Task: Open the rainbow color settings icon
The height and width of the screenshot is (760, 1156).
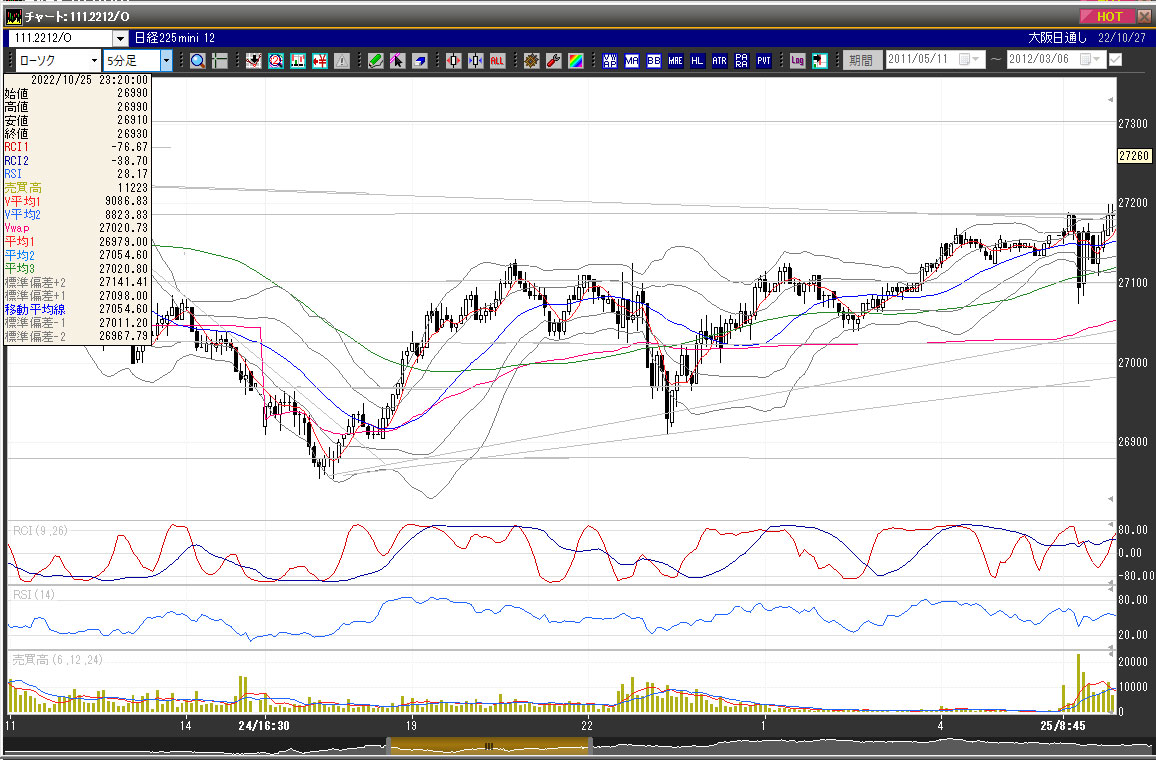Action: pyautogui.click(x=576, y=60)
